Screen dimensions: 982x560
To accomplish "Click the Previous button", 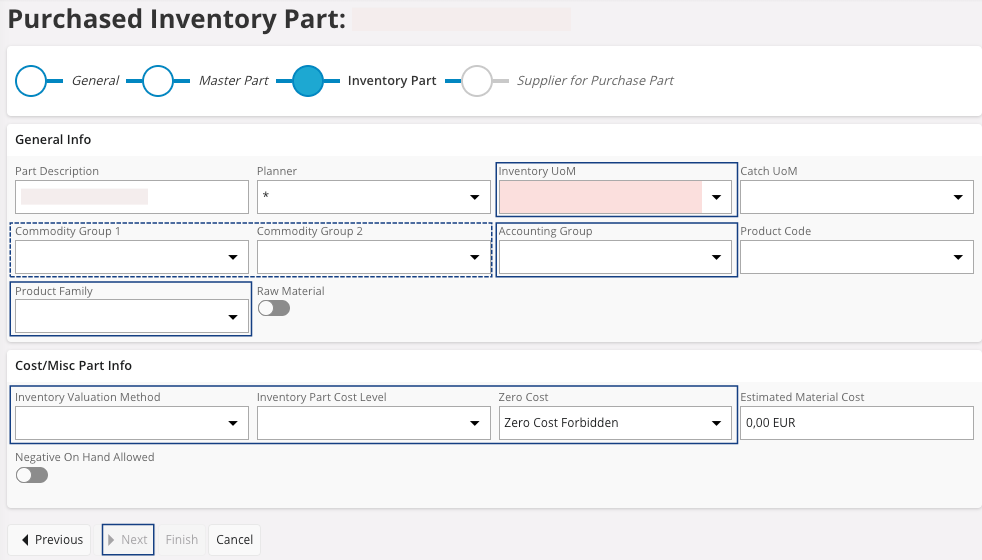I will pyautogui.click(x=50, y=540).
